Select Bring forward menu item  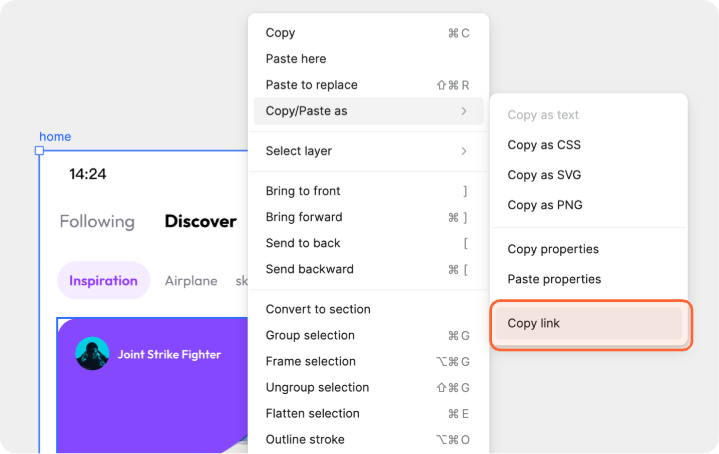(304, 217)
